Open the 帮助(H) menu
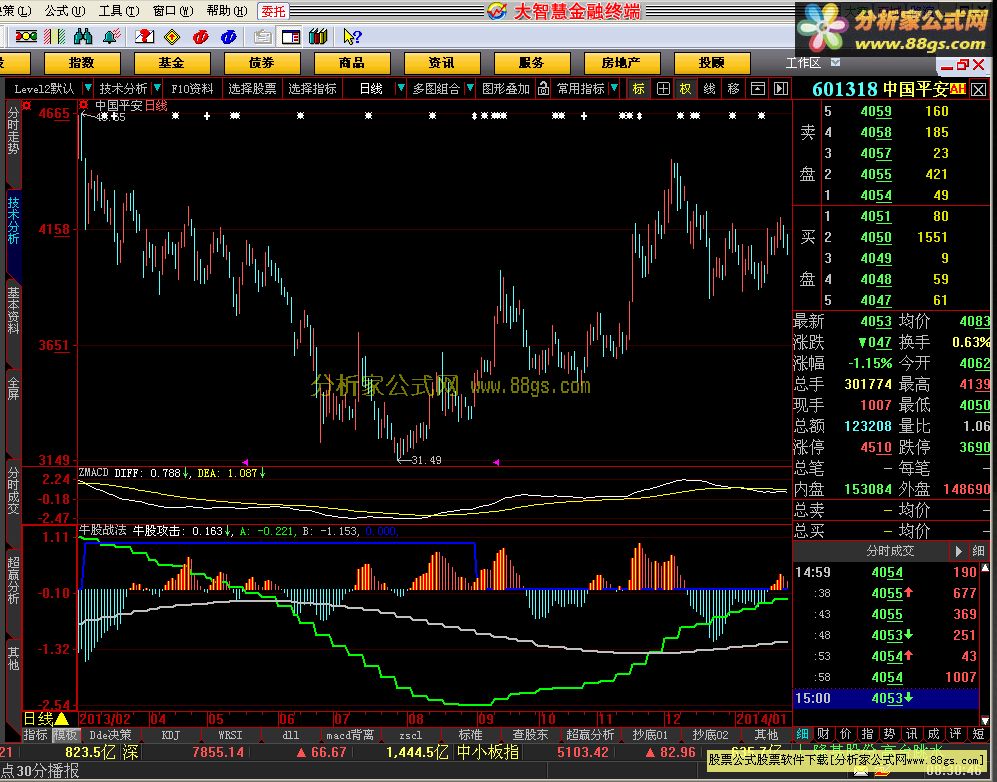This screenshot has width=997, height=782. [x=227, y=11]
